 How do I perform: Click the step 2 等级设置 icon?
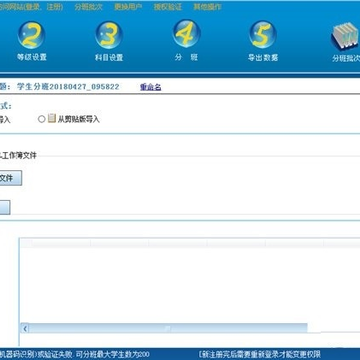31,35
